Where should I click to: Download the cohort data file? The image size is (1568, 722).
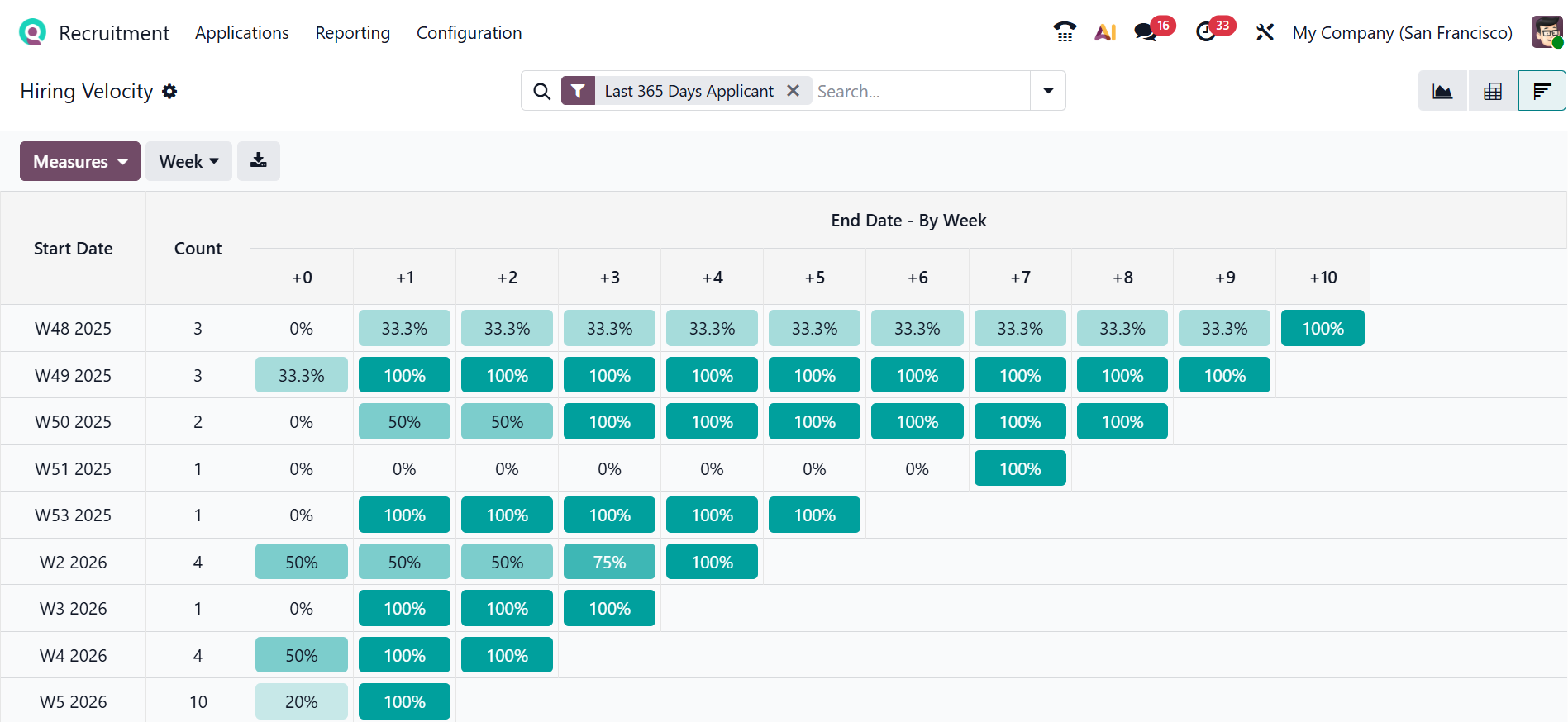(x=259, y=161)
